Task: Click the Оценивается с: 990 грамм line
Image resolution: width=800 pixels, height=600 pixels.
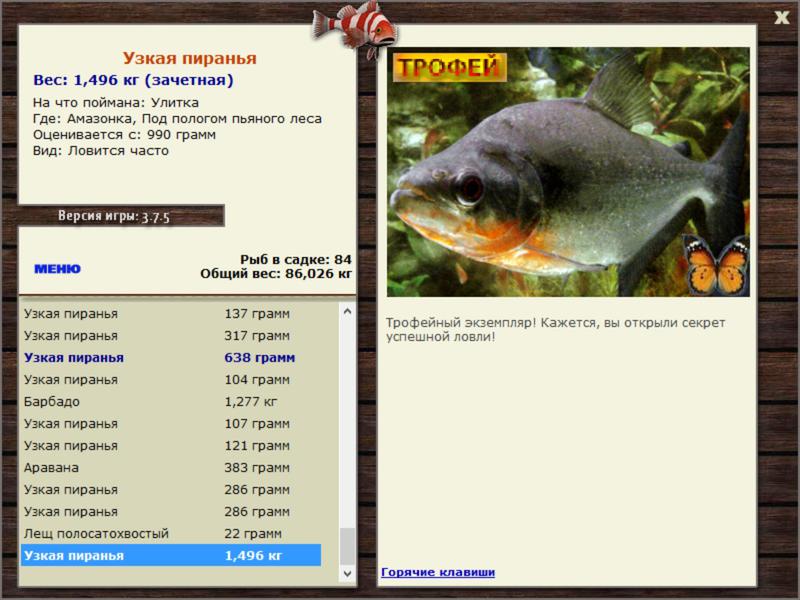Action: point(124,135)
